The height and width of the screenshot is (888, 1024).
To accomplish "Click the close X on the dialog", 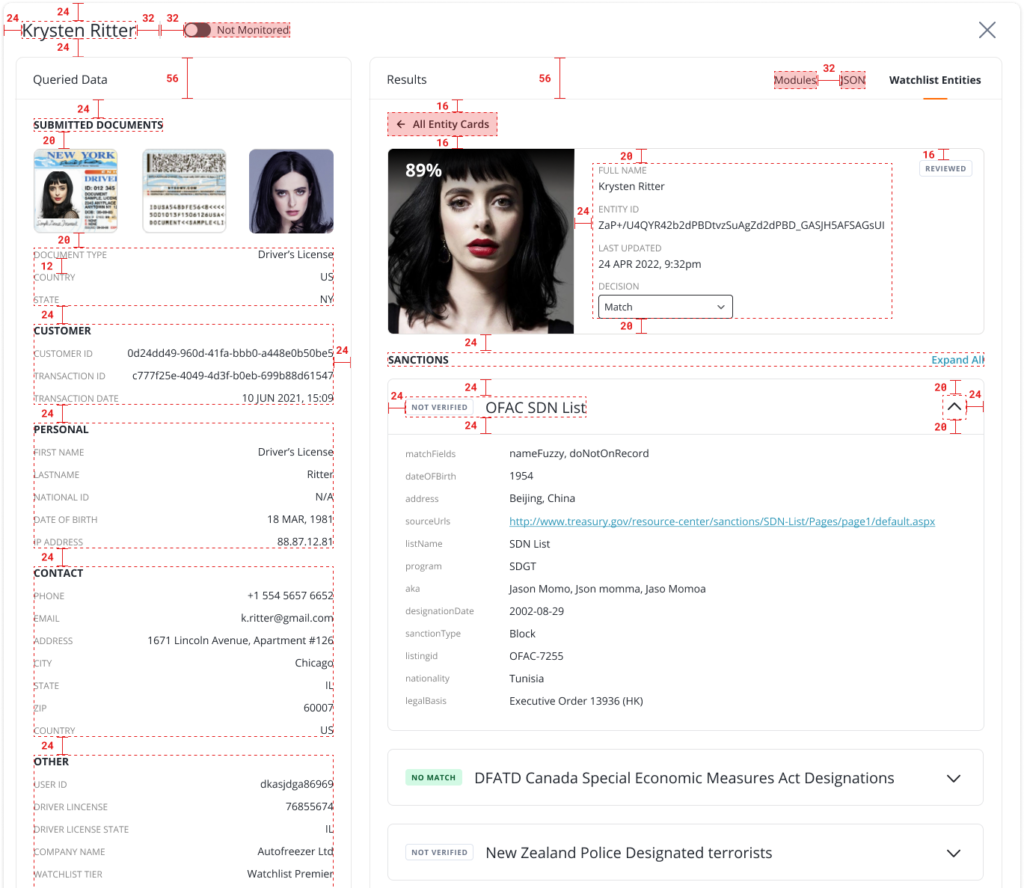I will tap(987, 30).
